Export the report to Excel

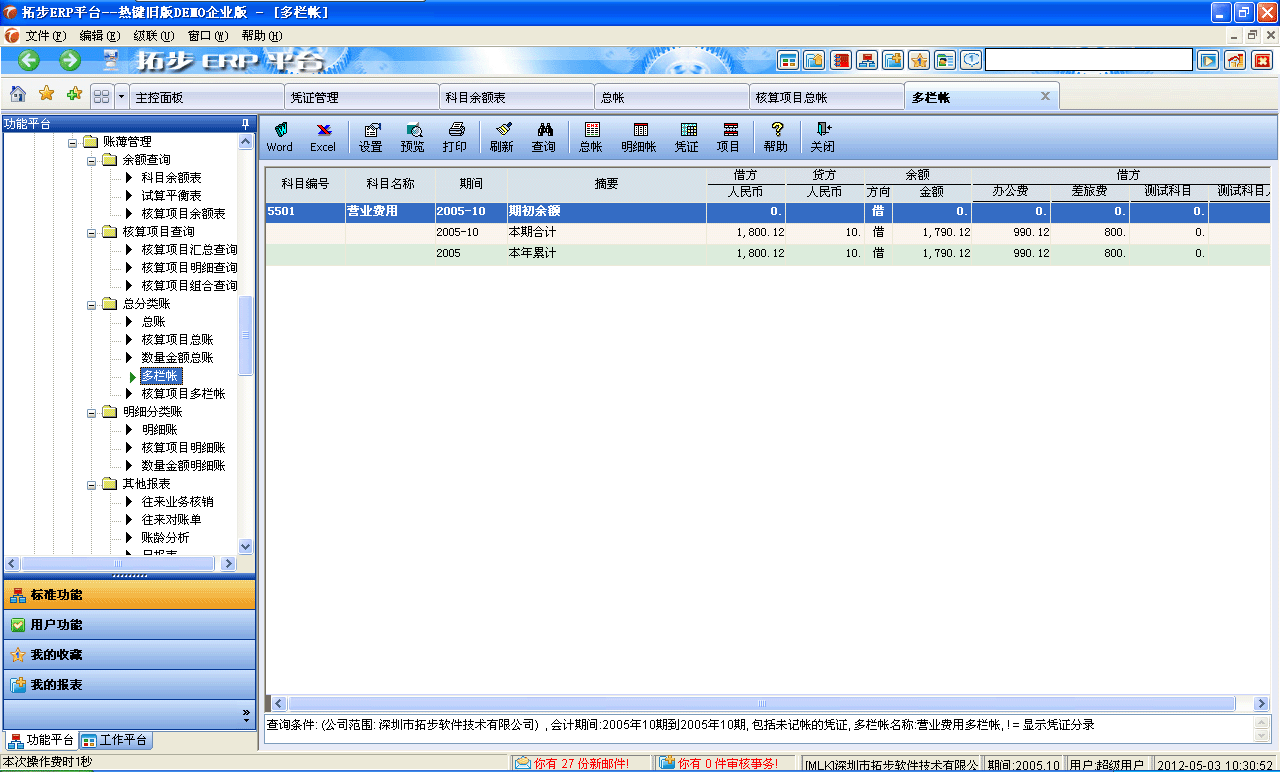[323, 137]
